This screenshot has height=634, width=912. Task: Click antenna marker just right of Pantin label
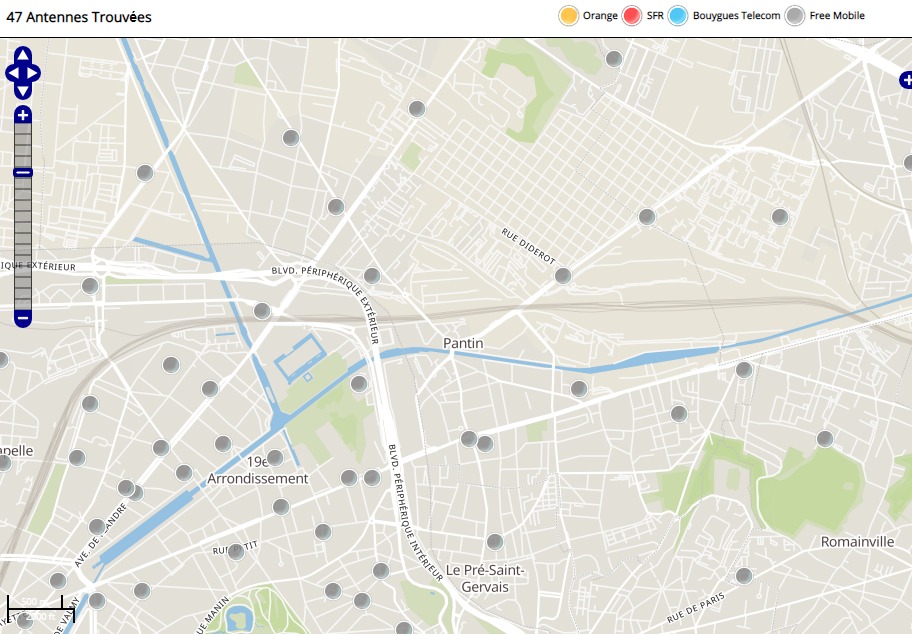(579, 389)
